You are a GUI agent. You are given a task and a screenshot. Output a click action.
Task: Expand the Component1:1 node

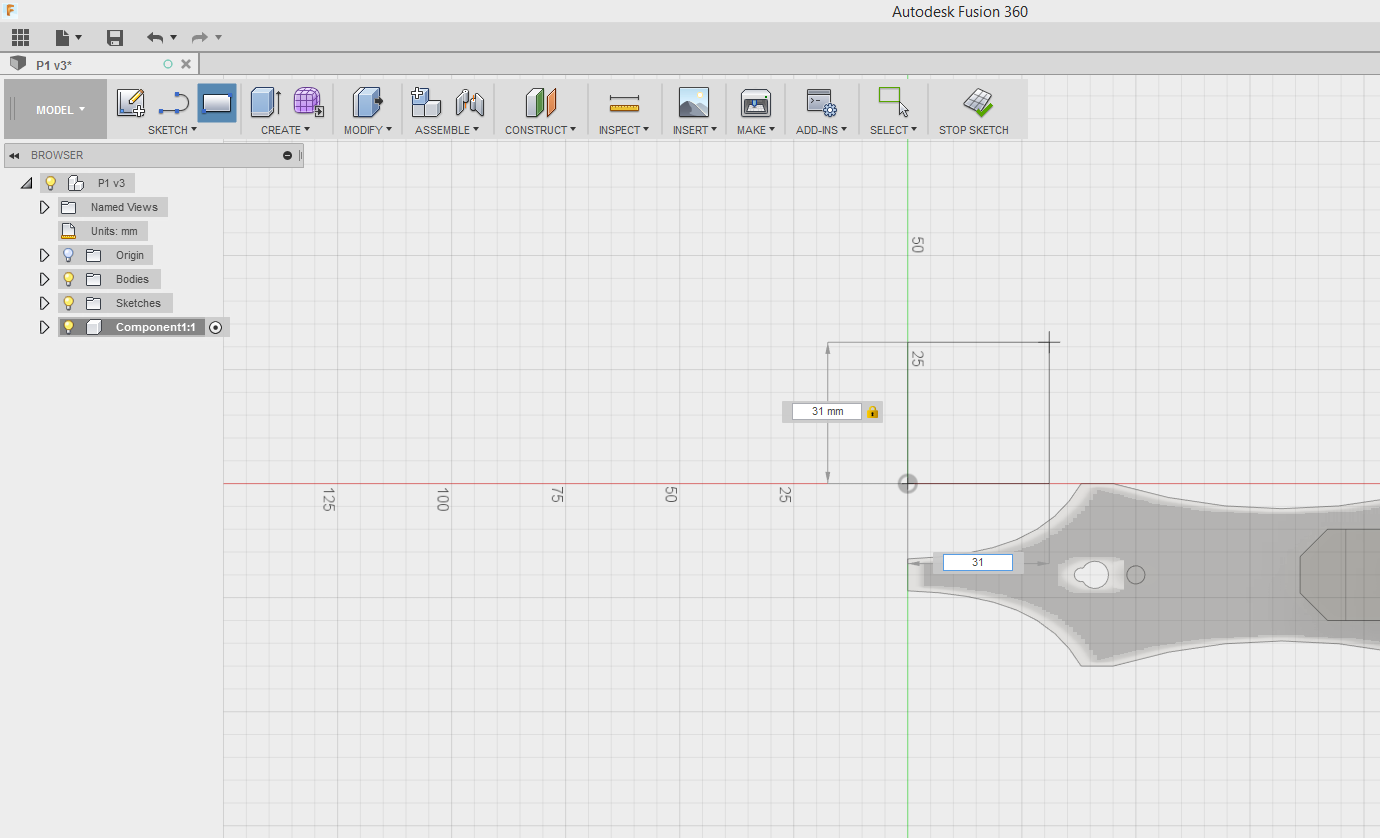pos(44,327)
